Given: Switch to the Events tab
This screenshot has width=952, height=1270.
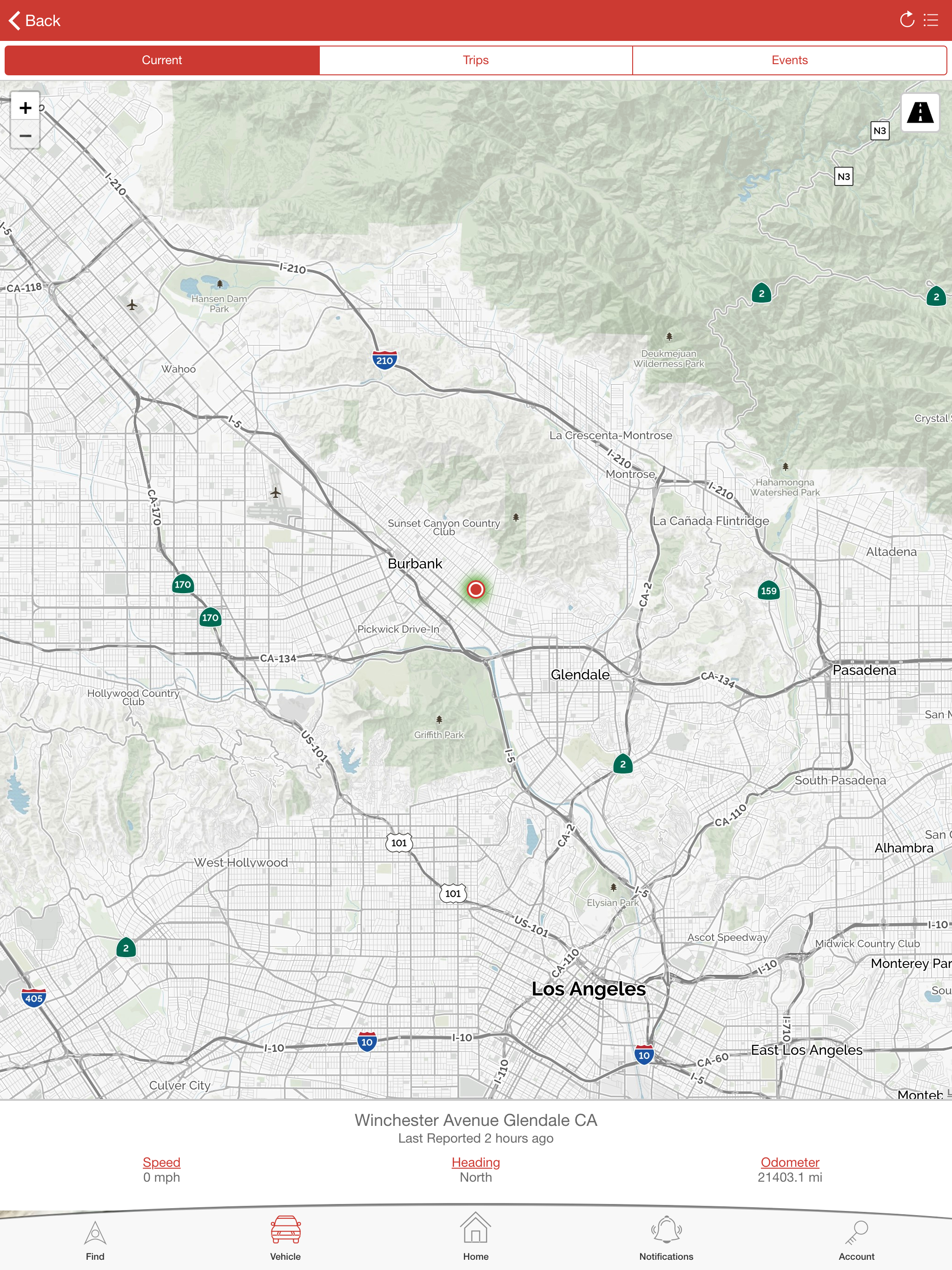Looking at the screenshot, I should (789, 60).
